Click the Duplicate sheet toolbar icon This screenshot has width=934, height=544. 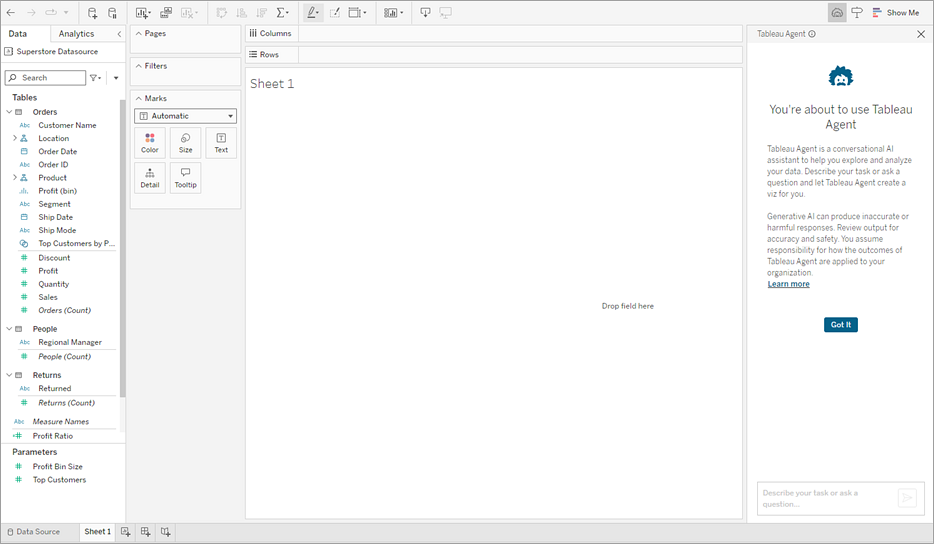pos(166,13)
